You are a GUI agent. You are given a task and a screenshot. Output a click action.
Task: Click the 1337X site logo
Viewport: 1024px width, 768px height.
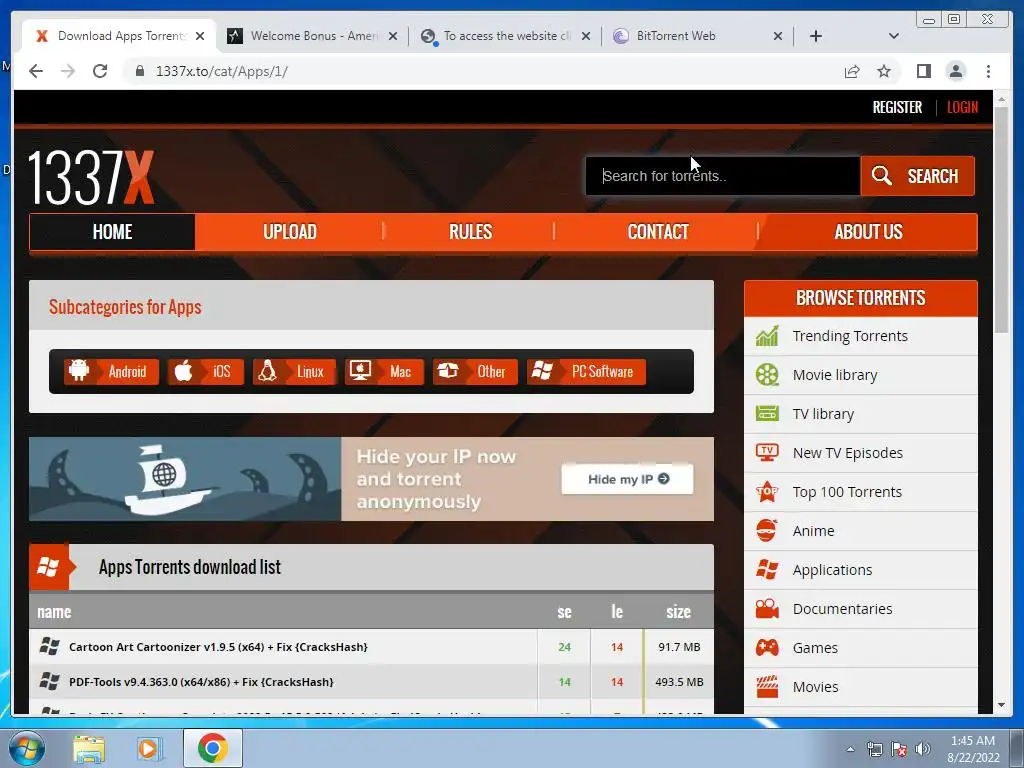click(91, 178)
